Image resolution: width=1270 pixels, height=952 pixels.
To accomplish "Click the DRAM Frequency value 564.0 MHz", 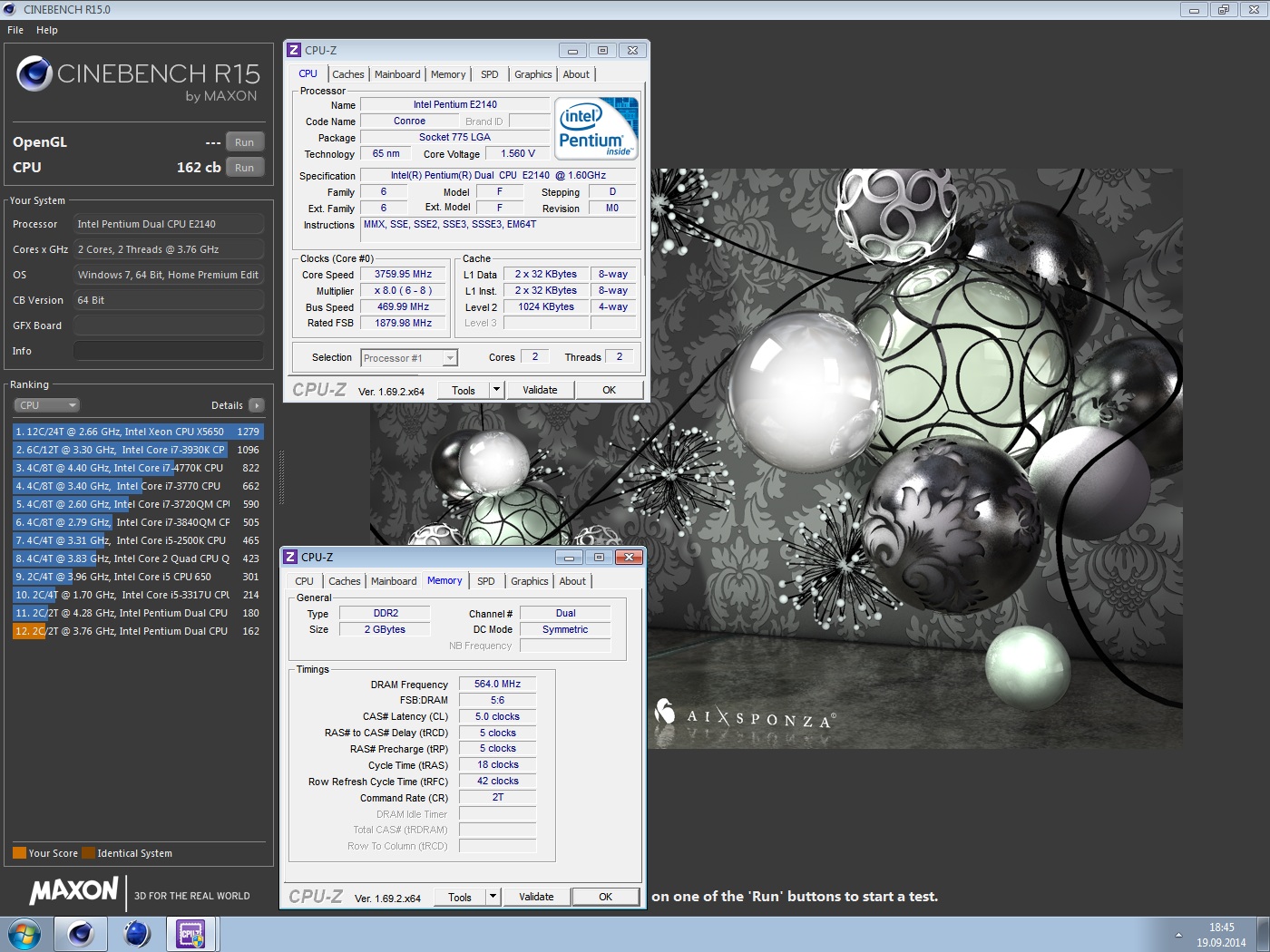I will coord(498,684).
